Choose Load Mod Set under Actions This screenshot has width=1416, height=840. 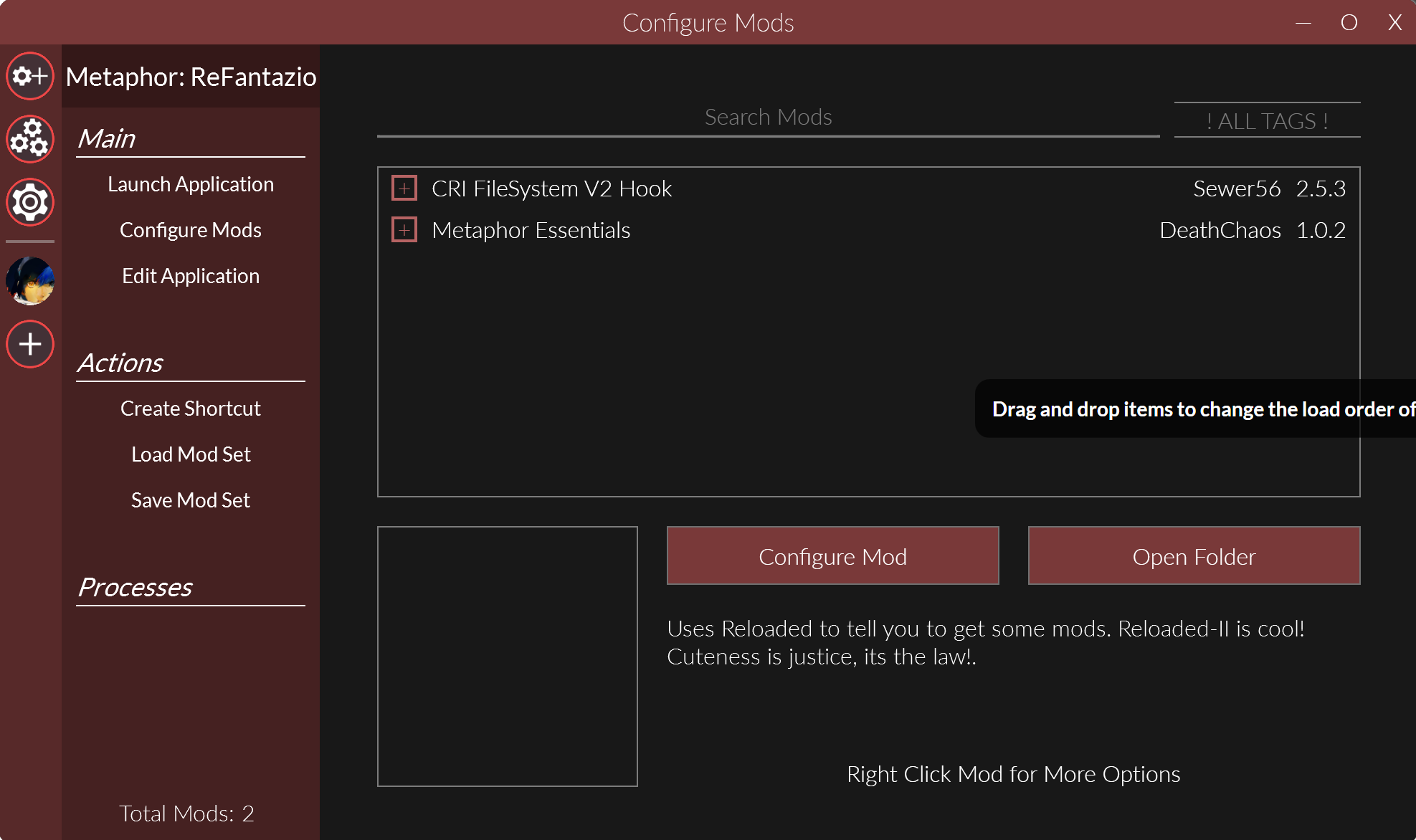191,454
